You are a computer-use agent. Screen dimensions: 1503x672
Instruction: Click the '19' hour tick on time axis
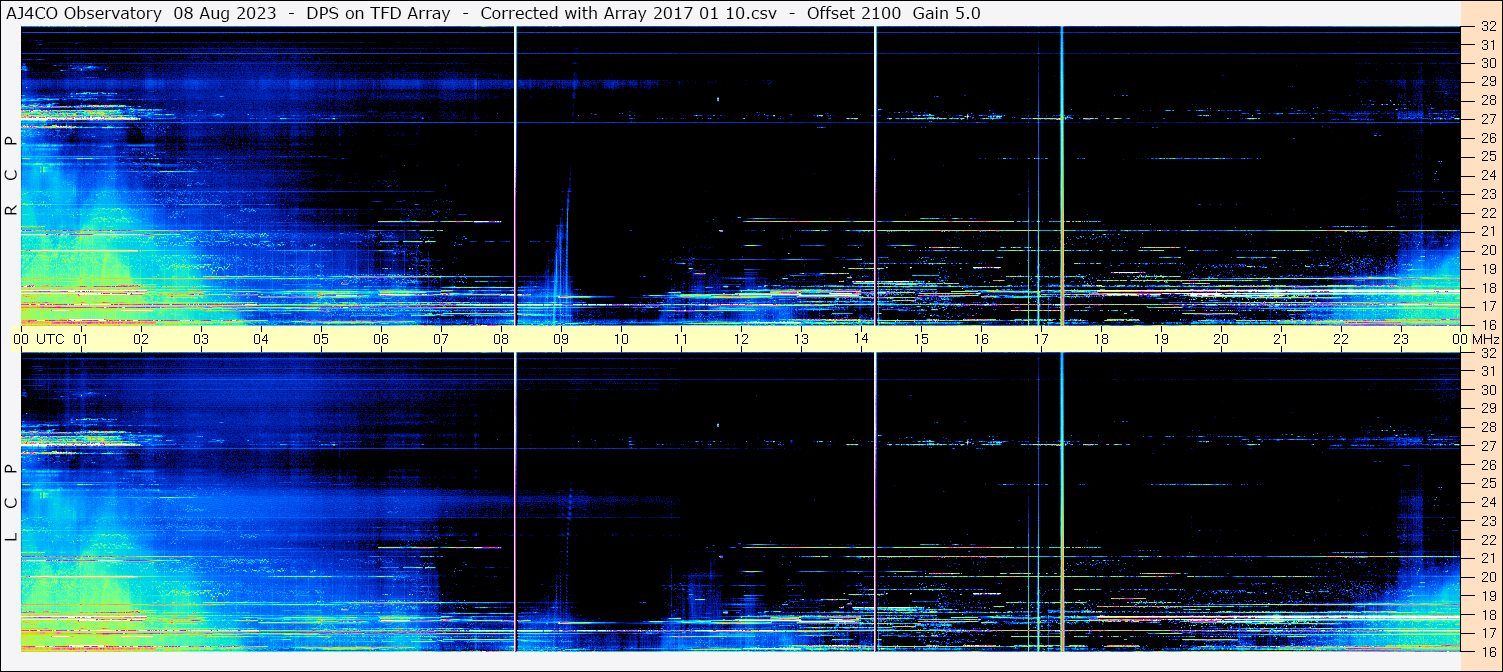coord(1161,339)
